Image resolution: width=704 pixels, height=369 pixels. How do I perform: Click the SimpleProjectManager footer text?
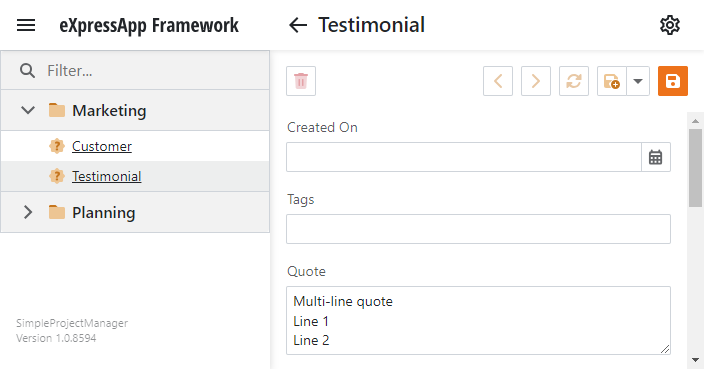[x=72, y=323]
